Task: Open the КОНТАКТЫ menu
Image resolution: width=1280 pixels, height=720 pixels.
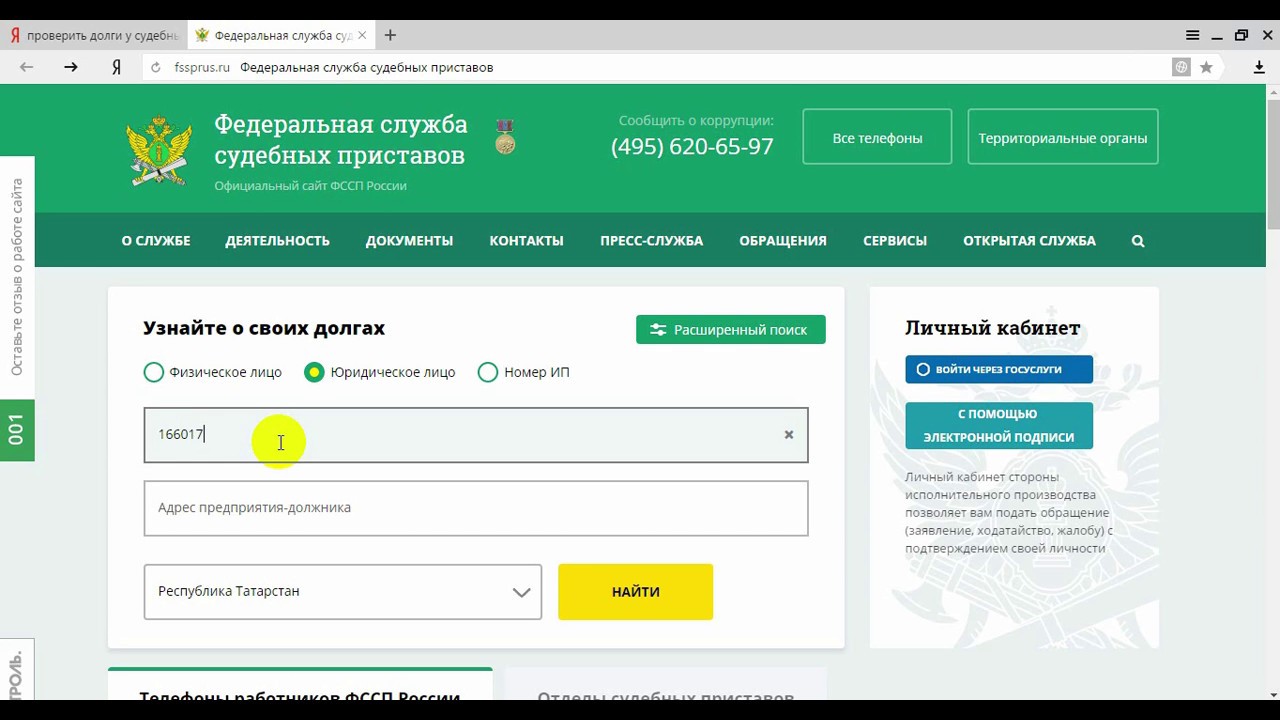Action: [526, 241]
